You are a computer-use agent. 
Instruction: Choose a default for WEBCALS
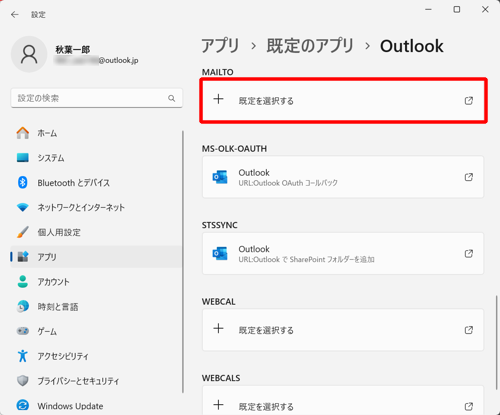click(343, 400)
